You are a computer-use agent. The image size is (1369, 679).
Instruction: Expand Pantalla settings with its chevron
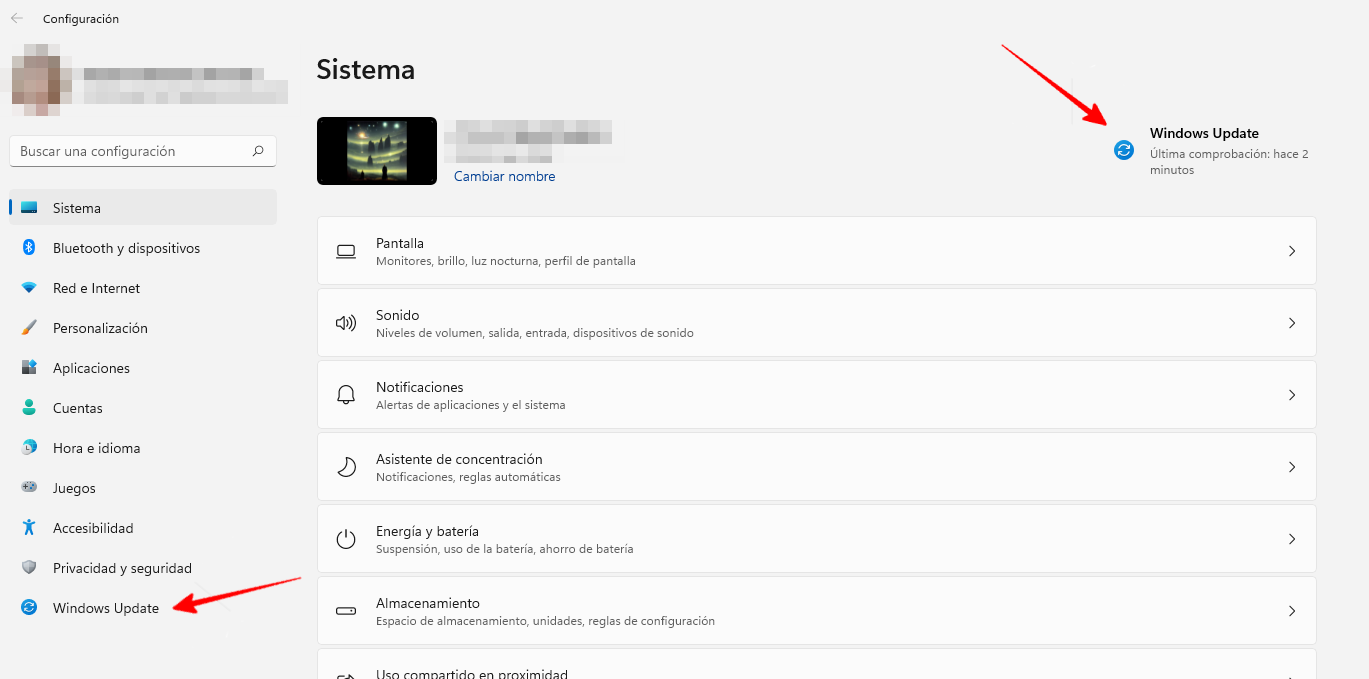1292,251
